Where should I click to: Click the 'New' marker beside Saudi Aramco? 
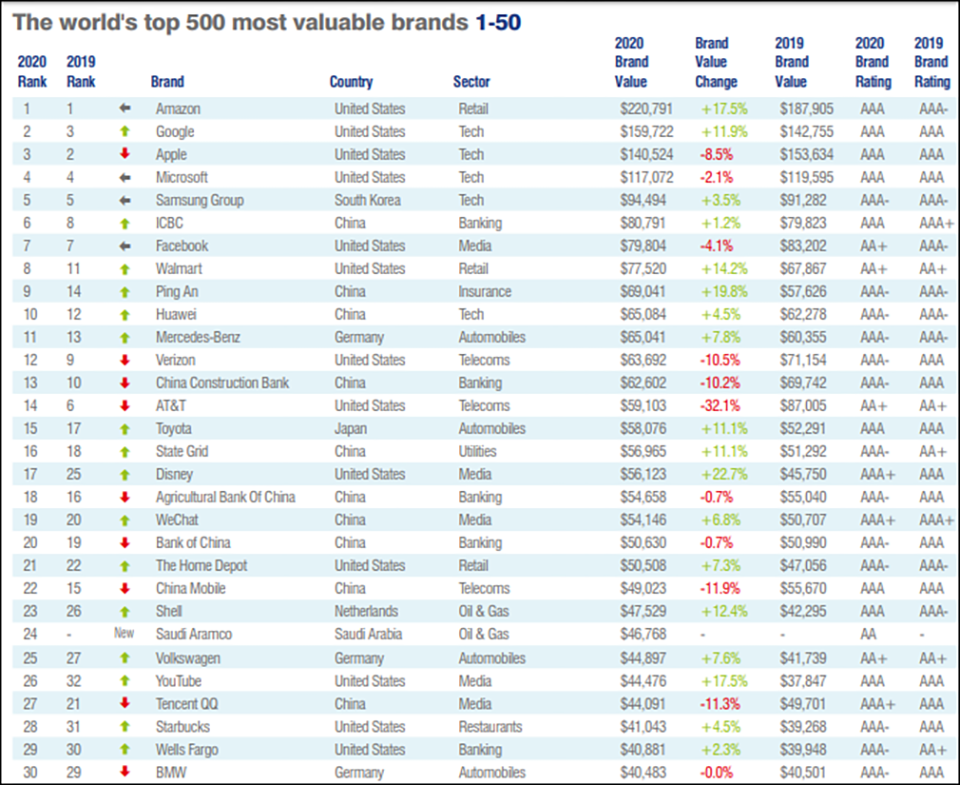[124, 633]
